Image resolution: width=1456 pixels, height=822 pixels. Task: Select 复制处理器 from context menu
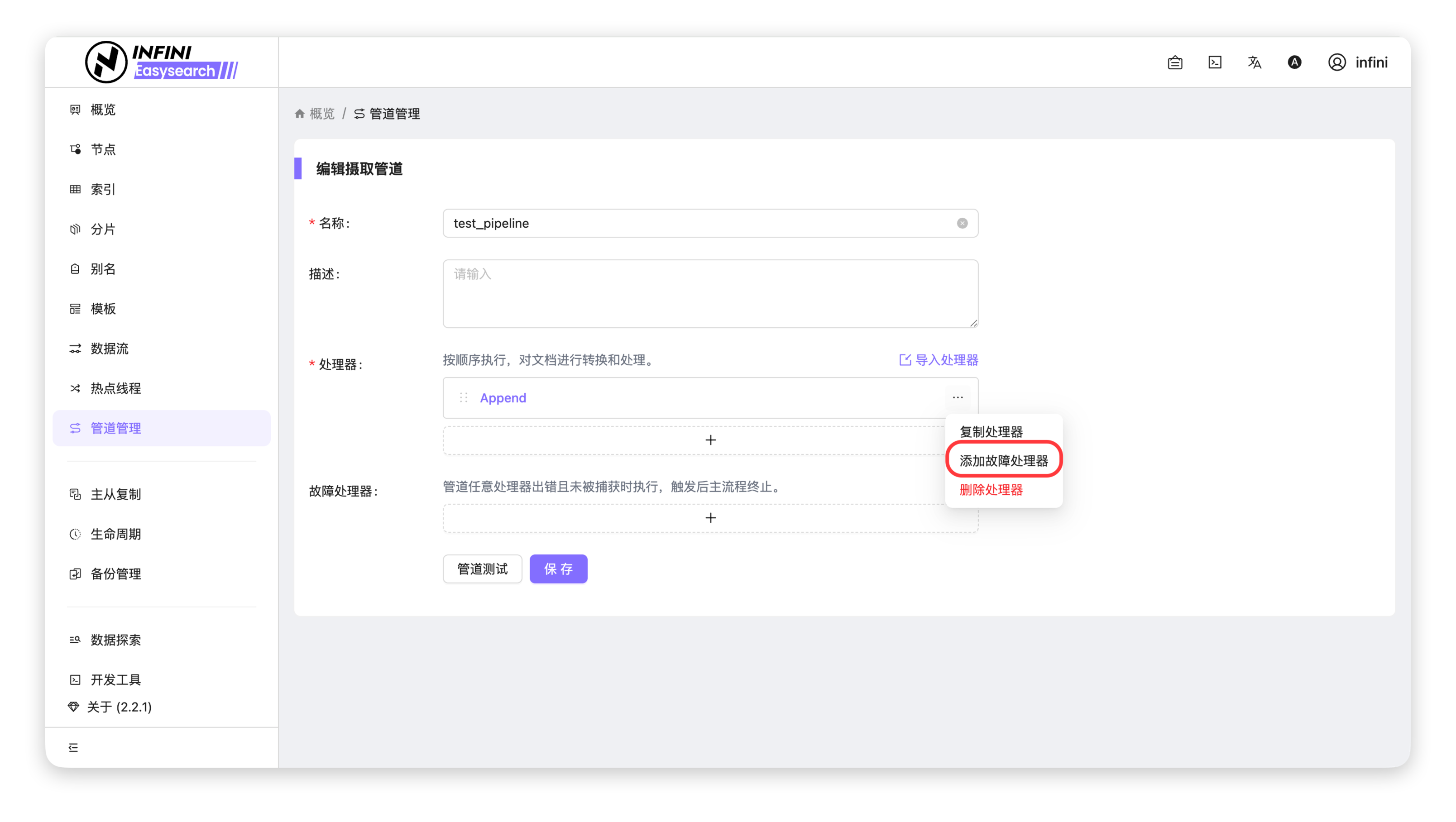coord(991,432)
